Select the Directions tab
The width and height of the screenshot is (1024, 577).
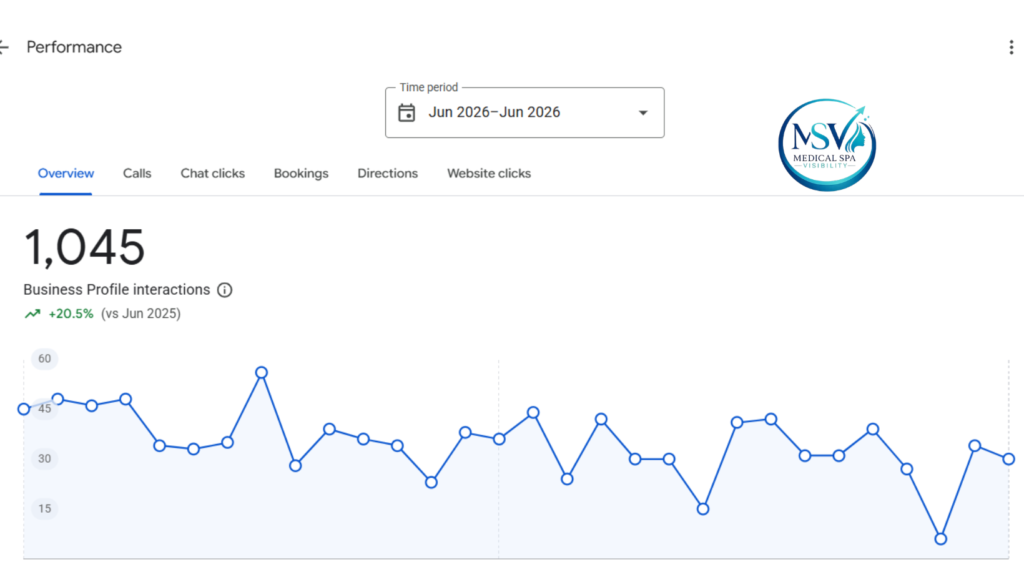pyautogui.click(x=387, y=174)
